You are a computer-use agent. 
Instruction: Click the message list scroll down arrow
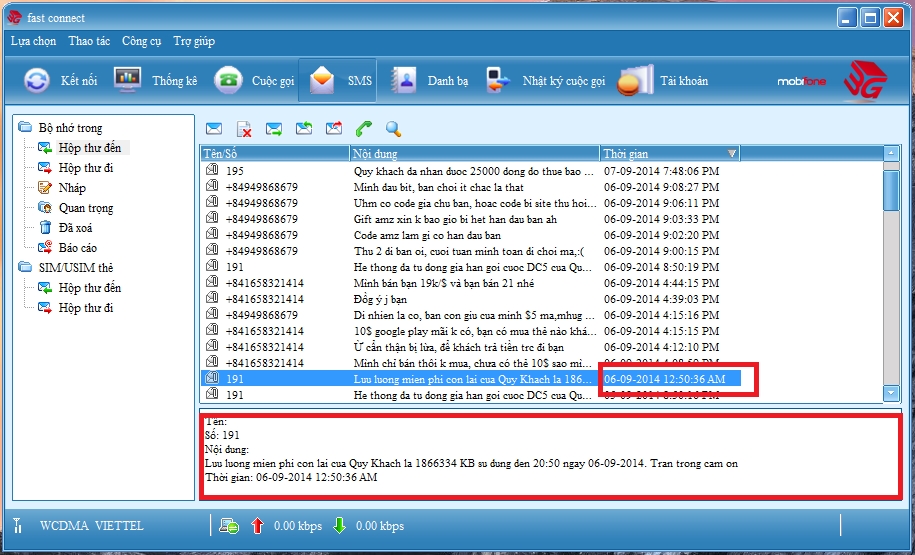click(x=891, y=394)
